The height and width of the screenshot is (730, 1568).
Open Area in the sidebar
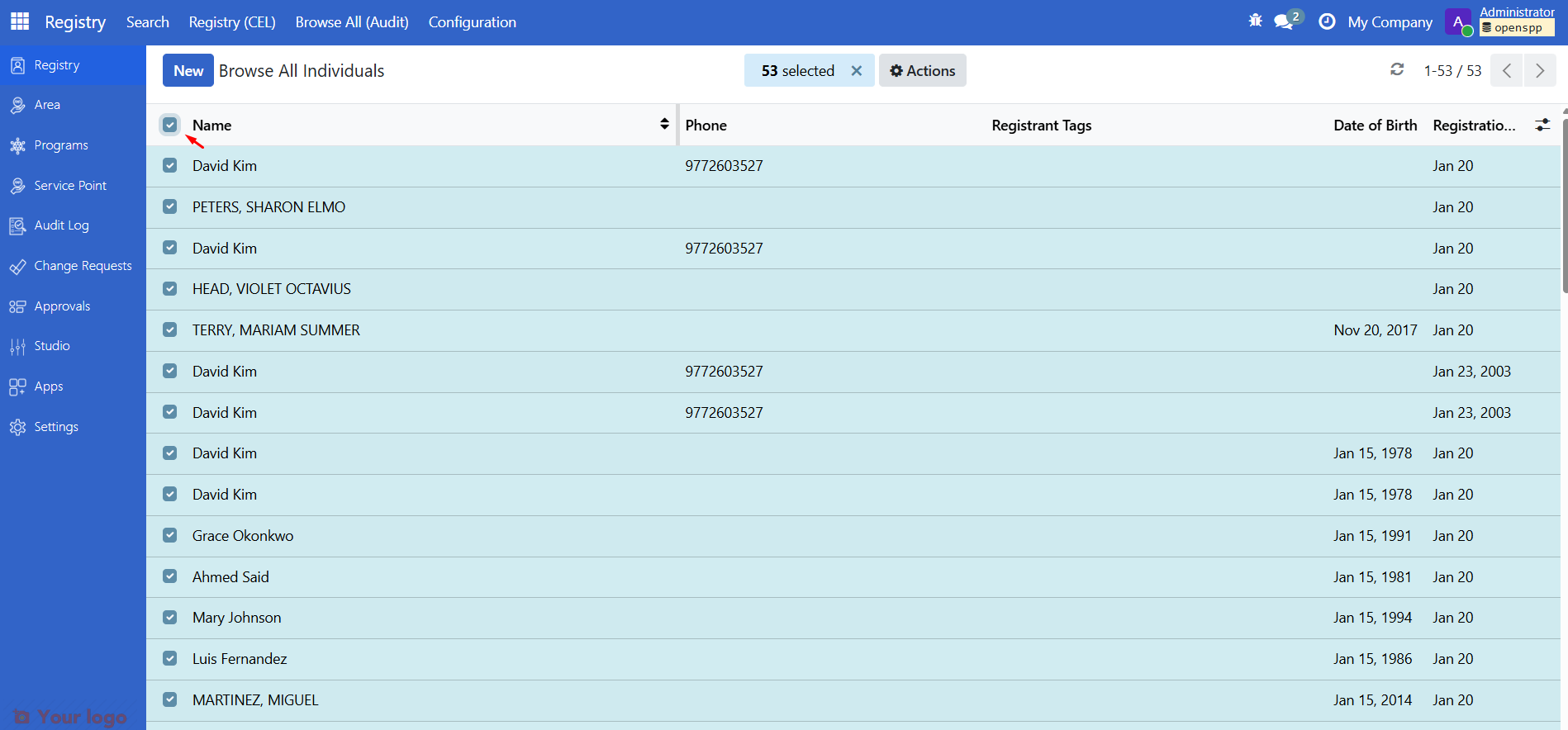click(47, 105)
